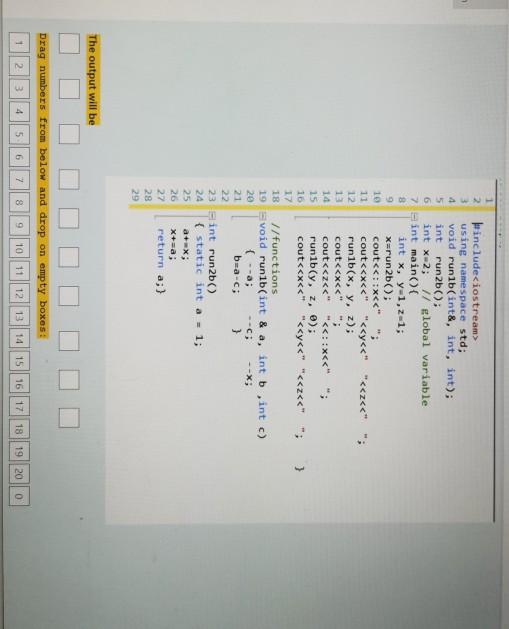Viewport: 509px width, 629px height.
Task: Select the draggable tile numbered 15
Action: [x=19, y=363]
